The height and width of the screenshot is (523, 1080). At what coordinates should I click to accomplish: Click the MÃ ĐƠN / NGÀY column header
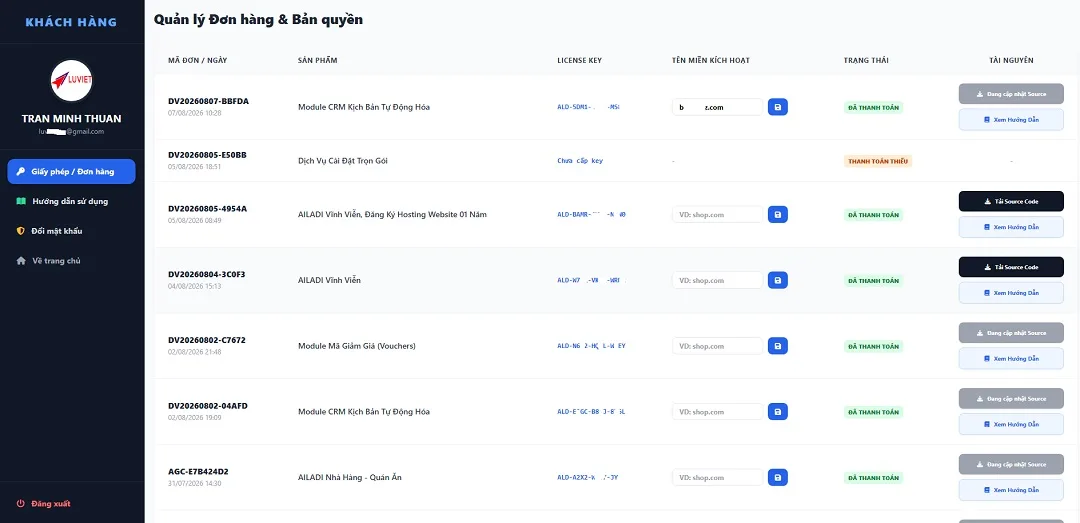[x=198, y=61]
